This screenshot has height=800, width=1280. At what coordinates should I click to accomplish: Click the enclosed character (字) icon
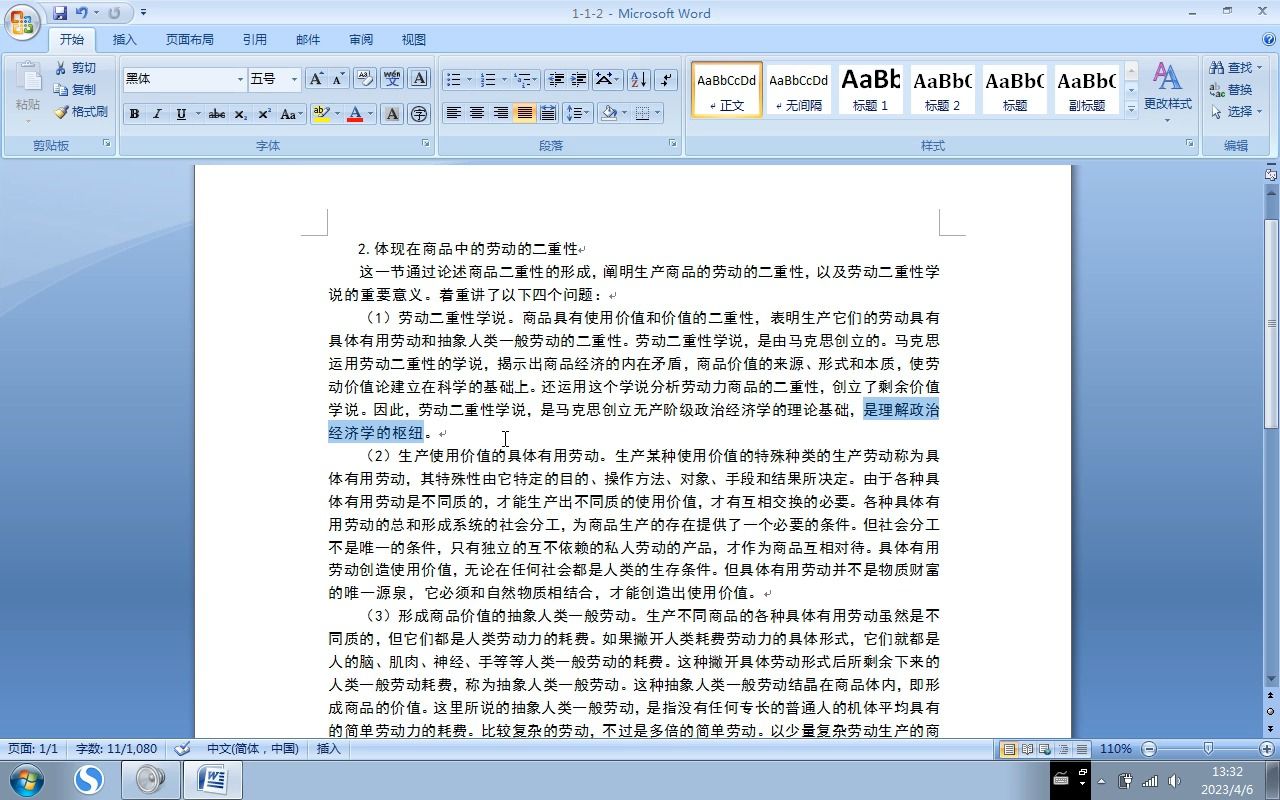tap(419, 114)
